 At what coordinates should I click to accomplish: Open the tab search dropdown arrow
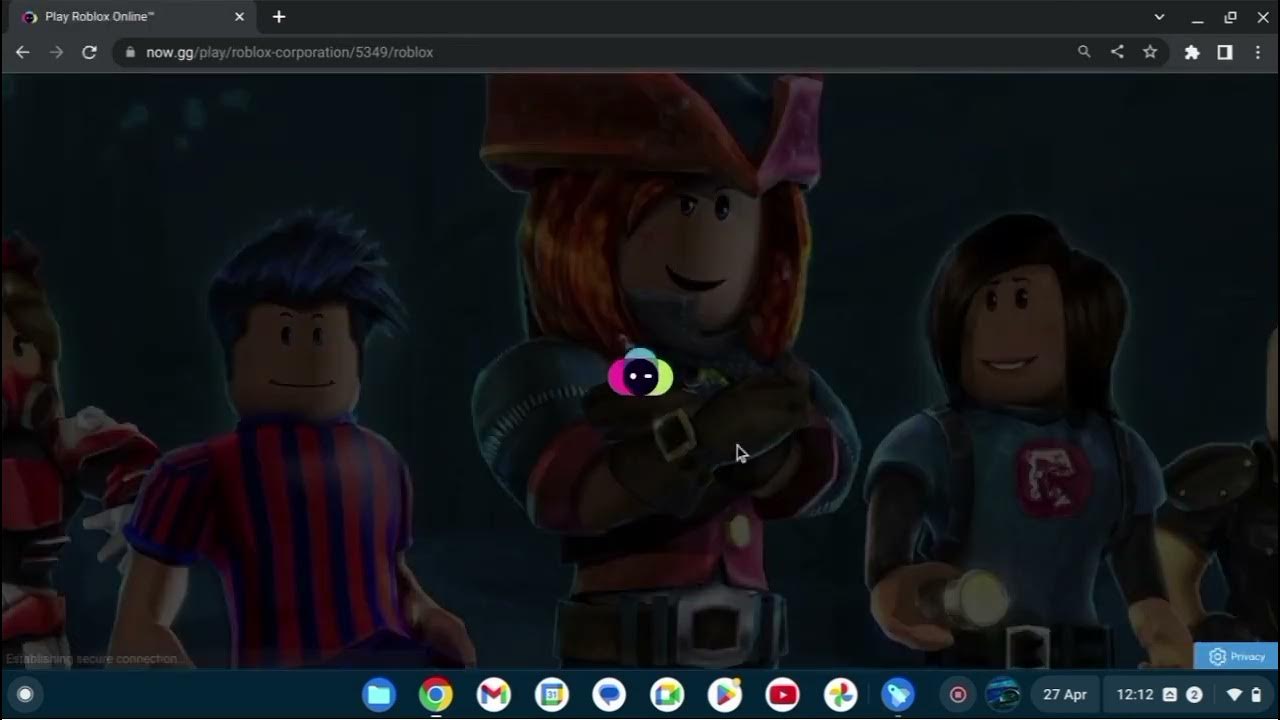[1160, 17]
